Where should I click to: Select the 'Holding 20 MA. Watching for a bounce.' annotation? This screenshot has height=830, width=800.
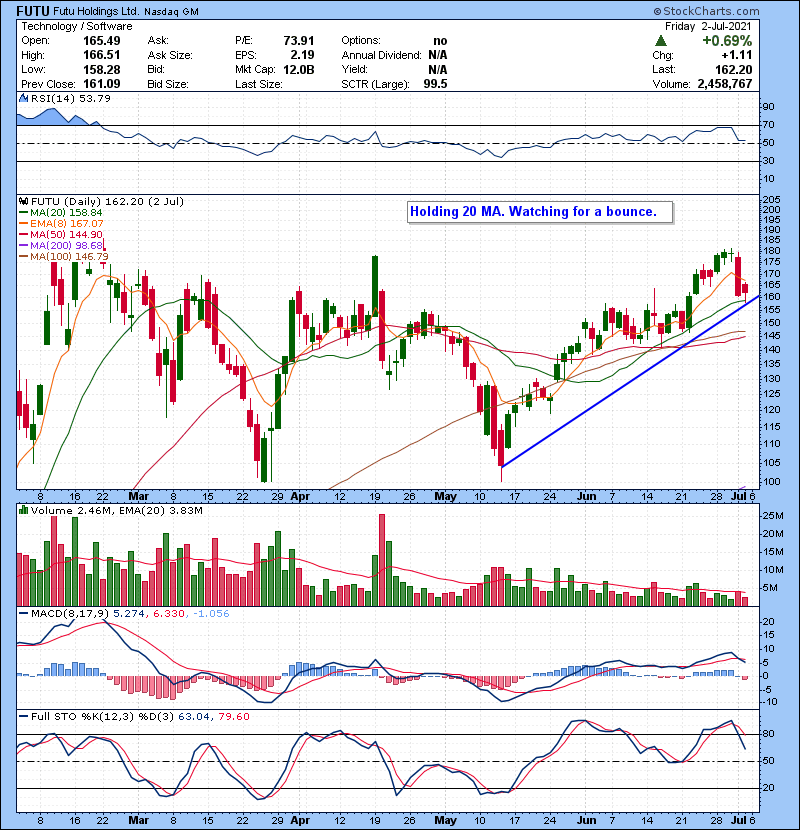pos(540,212)
